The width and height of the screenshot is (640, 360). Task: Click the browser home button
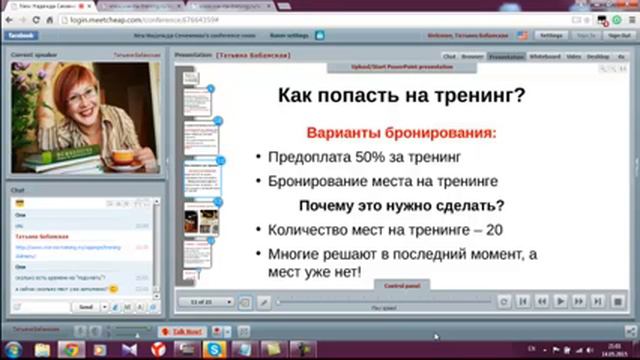tap(49, 20)
